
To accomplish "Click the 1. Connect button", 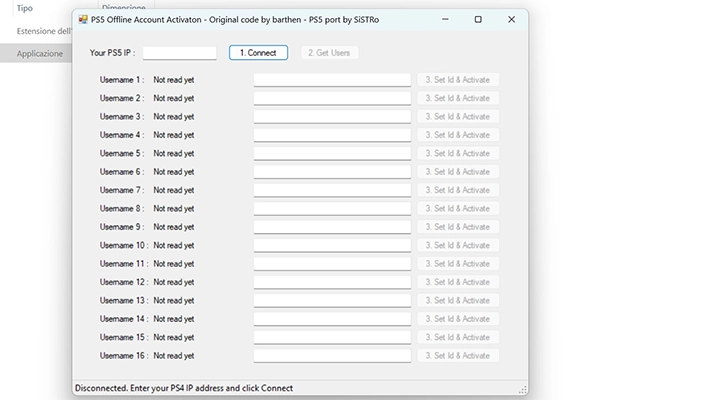I will point(258,53).
